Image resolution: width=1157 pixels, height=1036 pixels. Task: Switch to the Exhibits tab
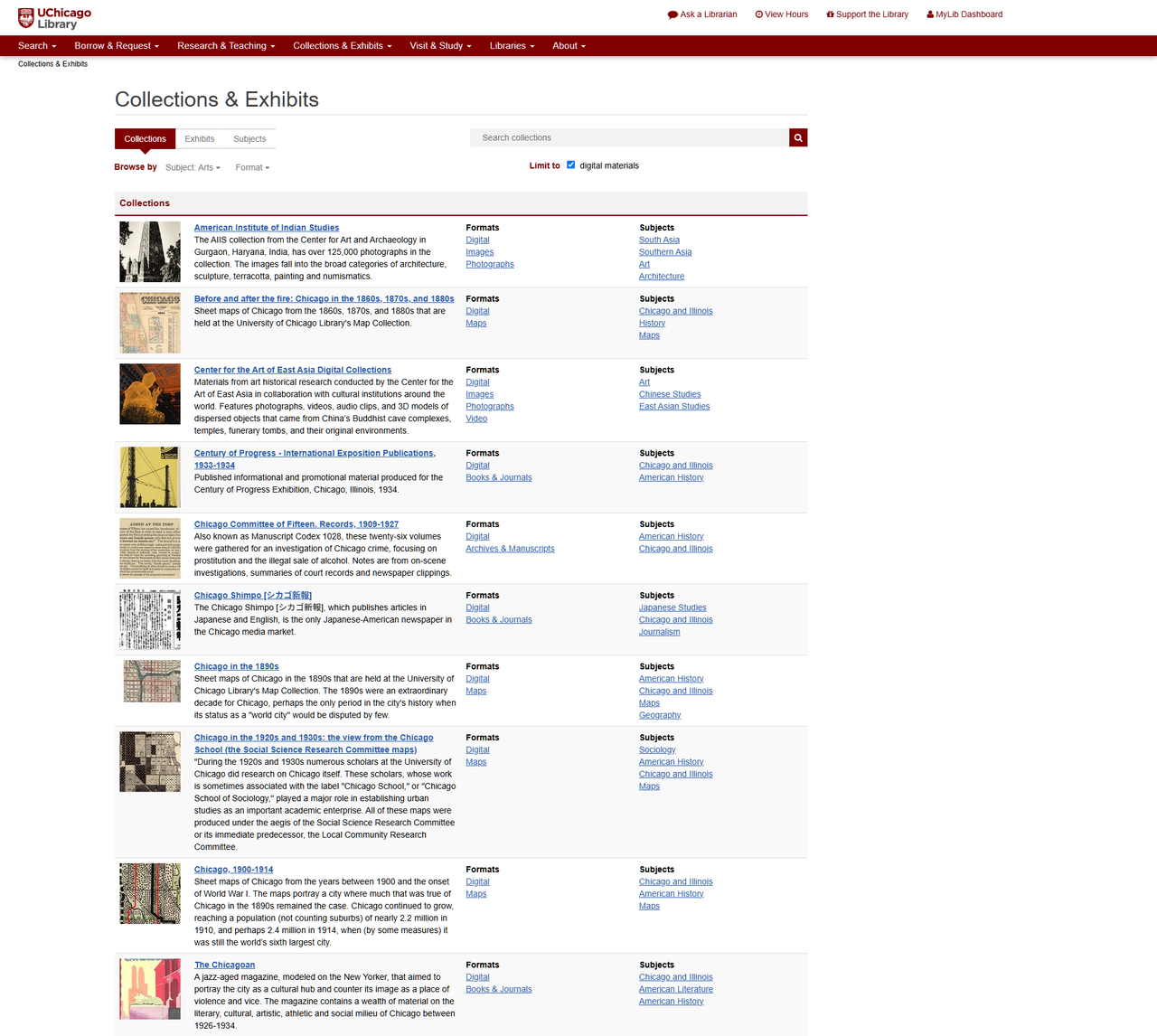click(200, 138)
